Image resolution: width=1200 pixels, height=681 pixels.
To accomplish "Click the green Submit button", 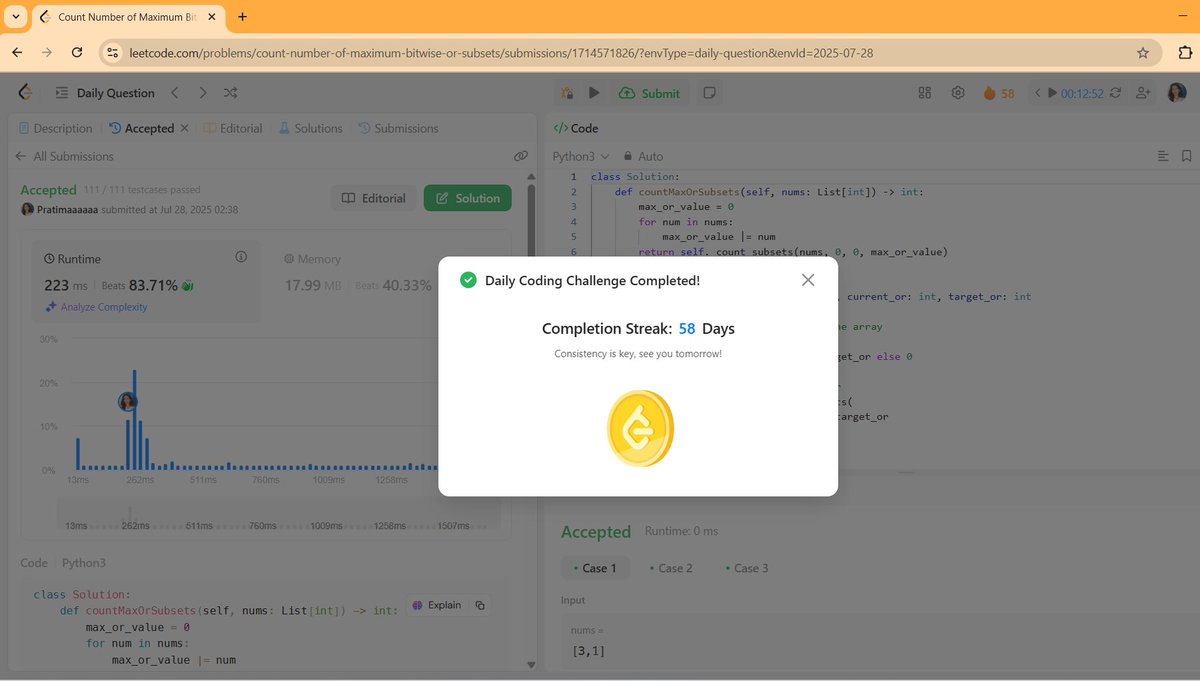I will 650,92.
